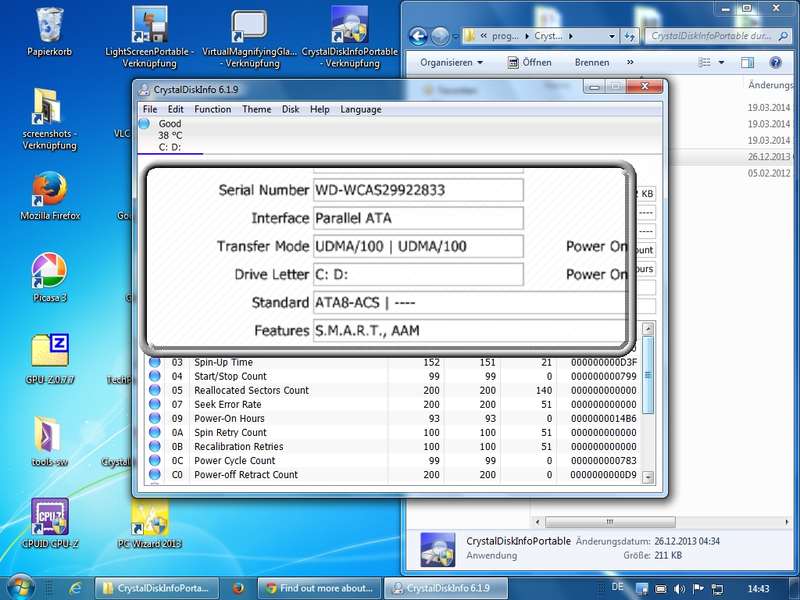Open the Papierkorb recycle bin
This screenshot has height=600, width=800.
(x=50, y=25)
